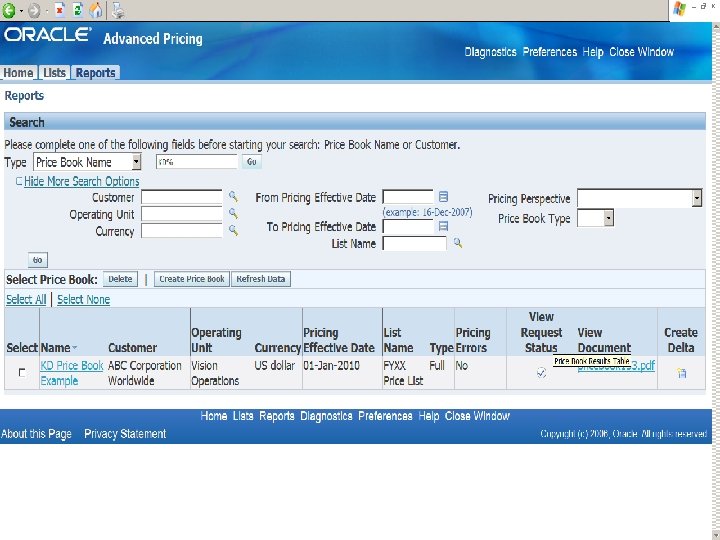Click the browser Stop loading icon

(60, 10)
